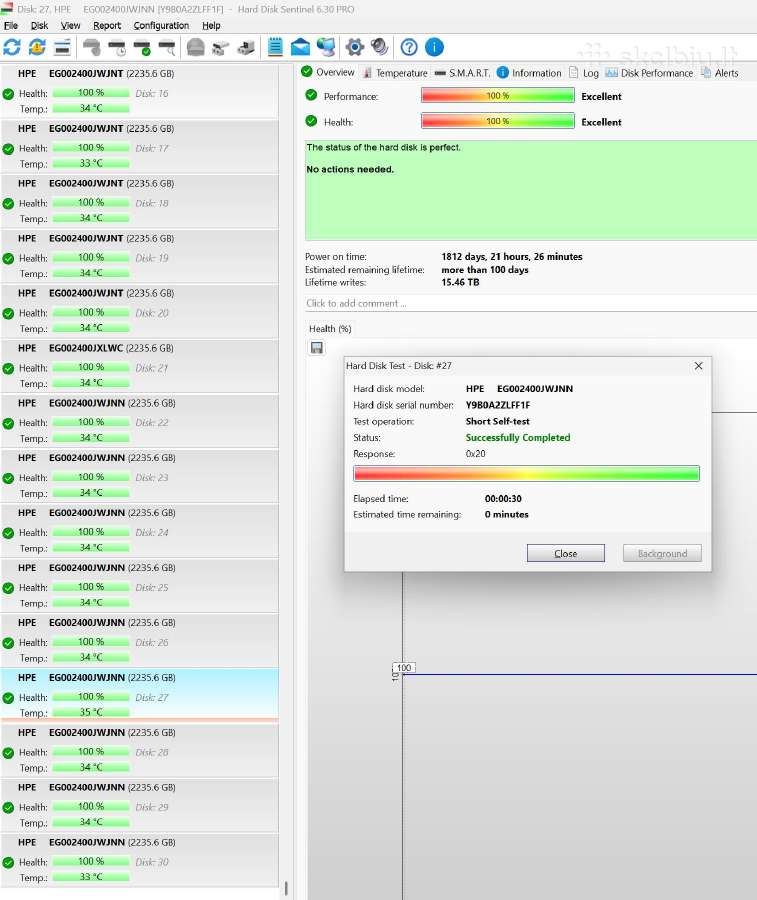The width and height of the screenshot is (757, 900).
Task: Click the disk panel layout toolbar icon
Action: (62, 47)
